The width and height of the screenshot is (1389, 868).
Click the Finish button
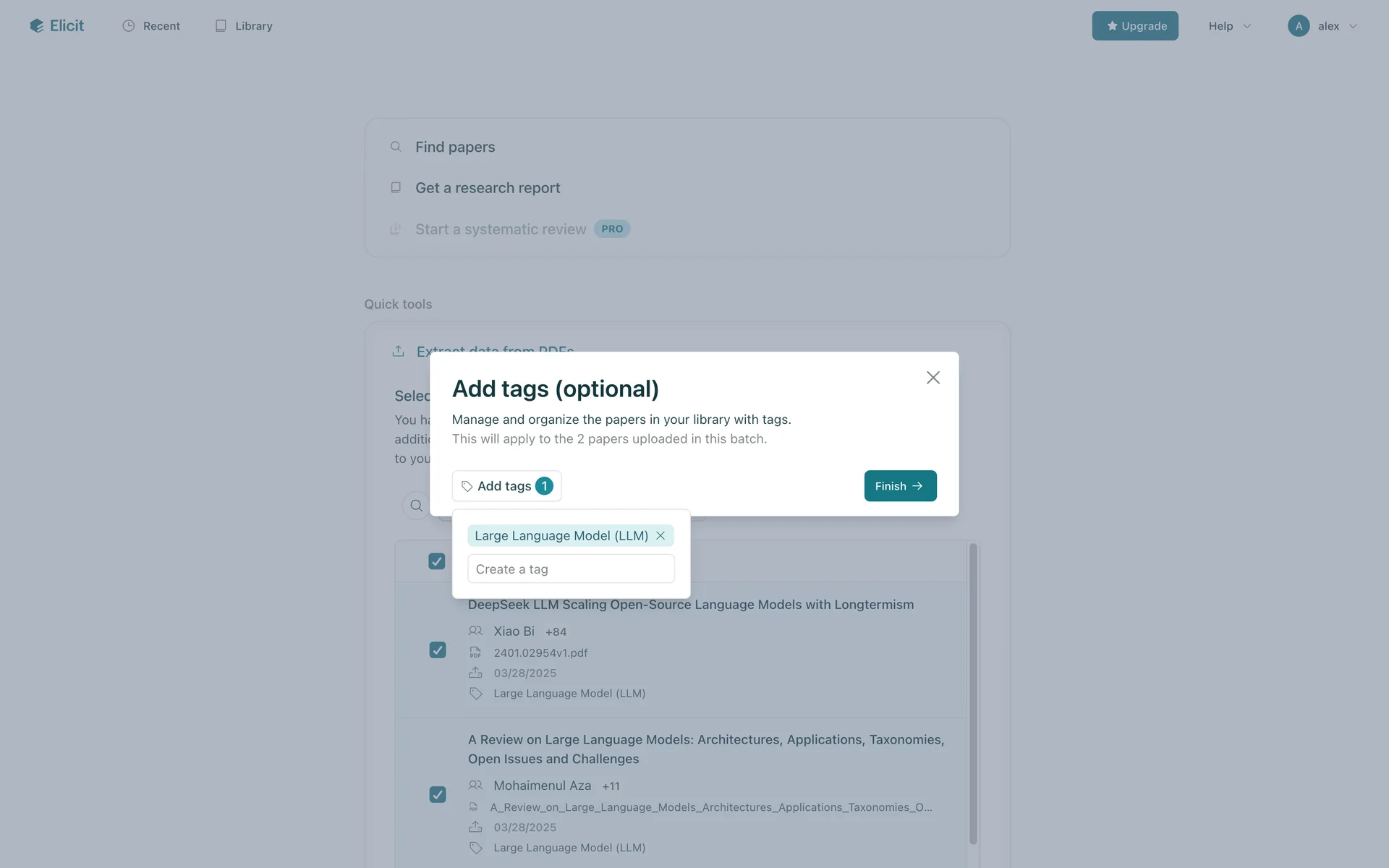(x=900, y=486)
